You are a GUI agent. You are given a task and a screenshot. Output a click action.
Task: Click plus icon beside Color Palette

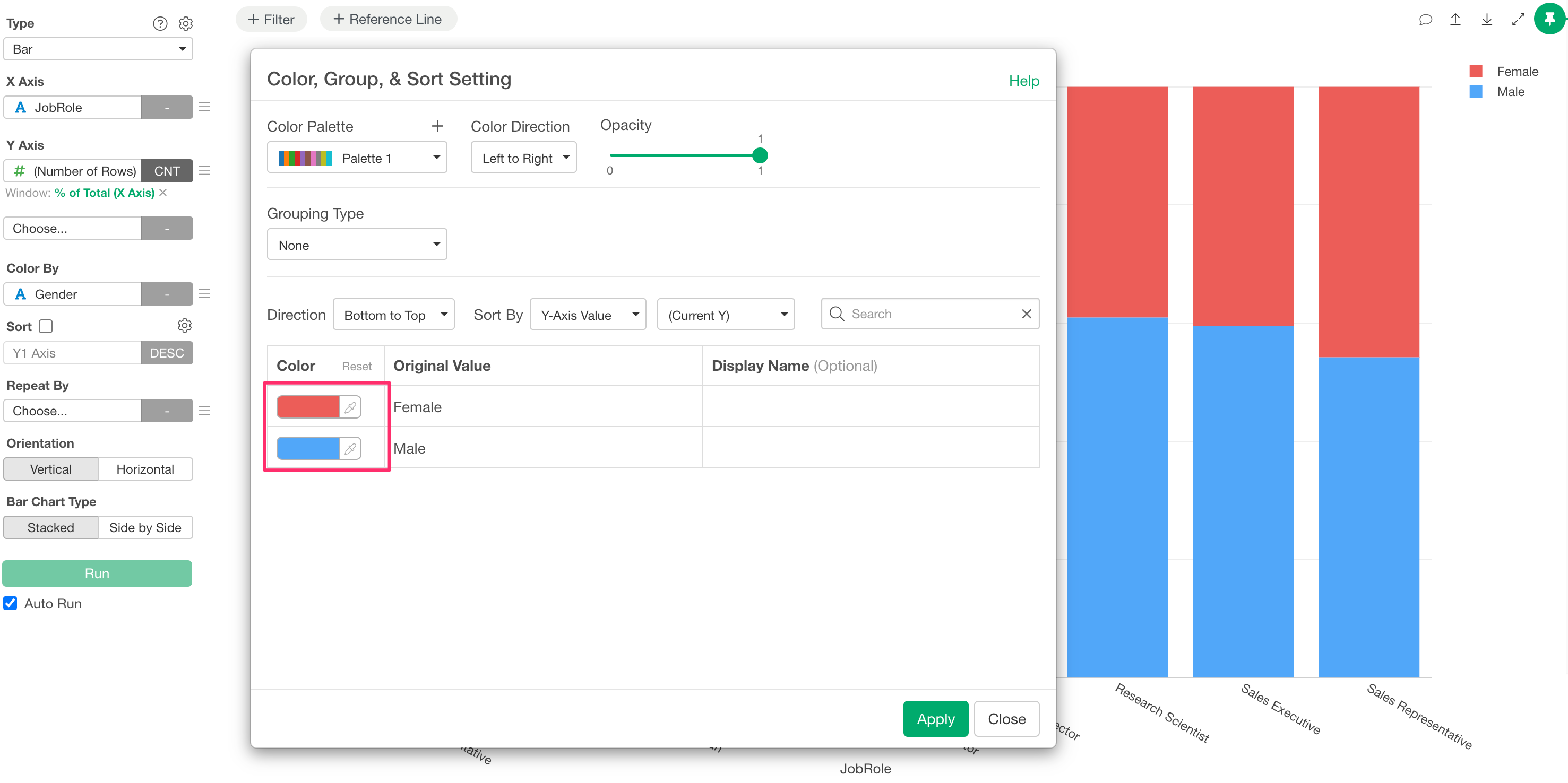coord(437,126)
